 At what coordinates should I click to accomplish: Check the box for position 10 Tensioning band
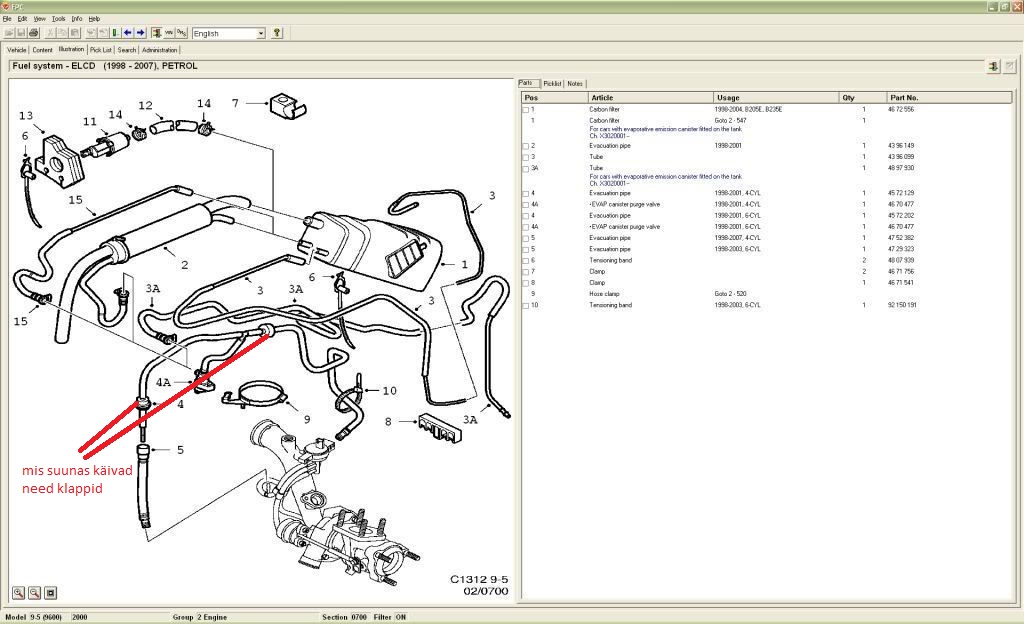(526, 305)
